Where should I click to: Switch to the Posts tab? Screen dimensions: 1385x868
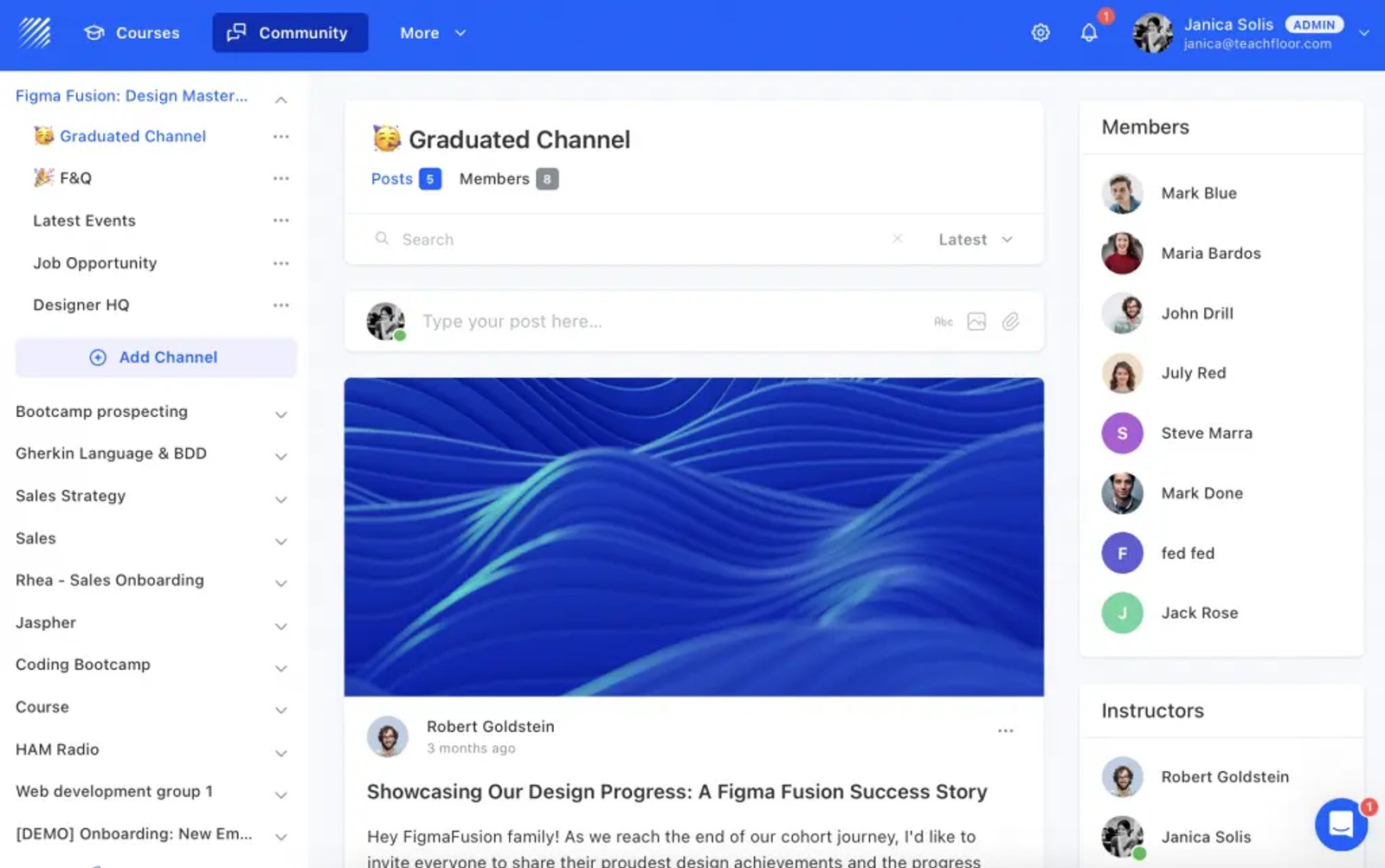tap(406, 179)
